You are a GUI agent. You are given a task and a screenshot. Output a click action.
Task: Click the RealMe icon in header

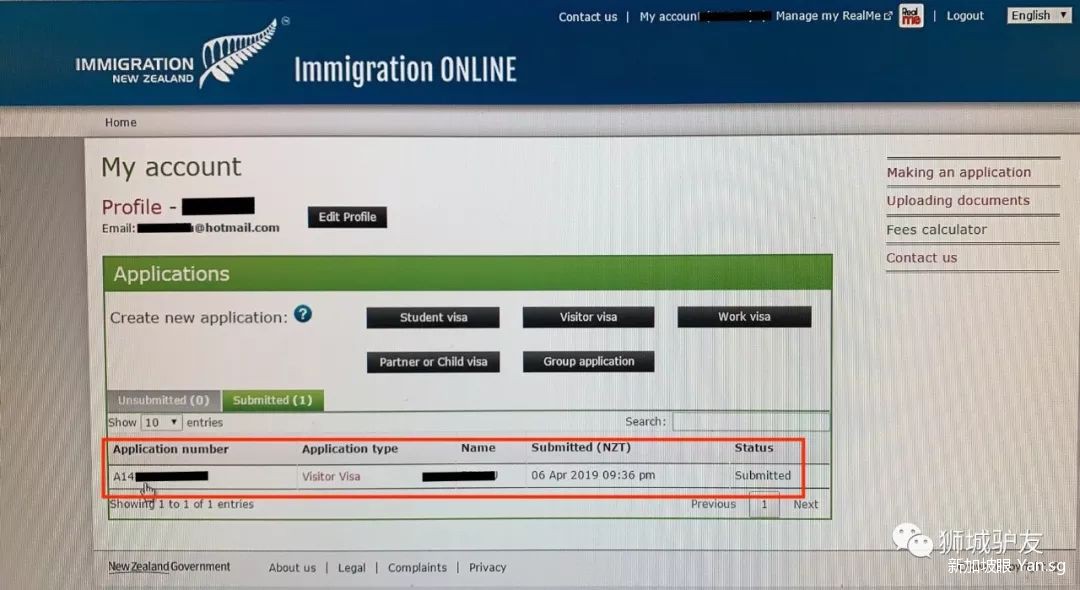click(910, 16)
